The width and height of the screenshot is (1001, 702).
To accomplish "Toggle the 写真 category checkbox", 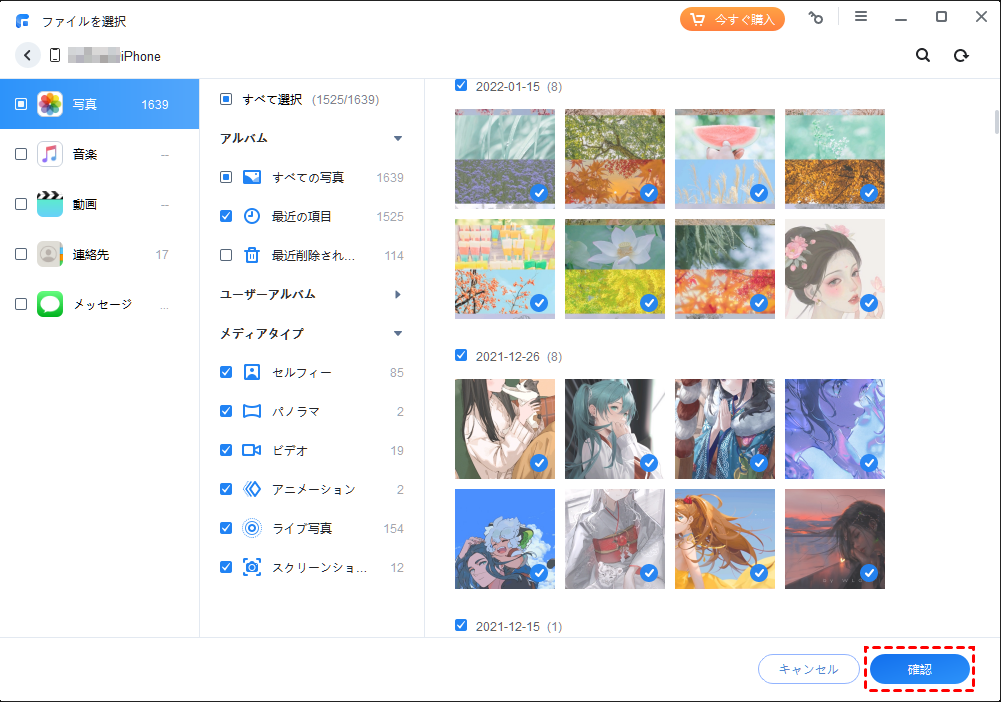I will (21, 104).
